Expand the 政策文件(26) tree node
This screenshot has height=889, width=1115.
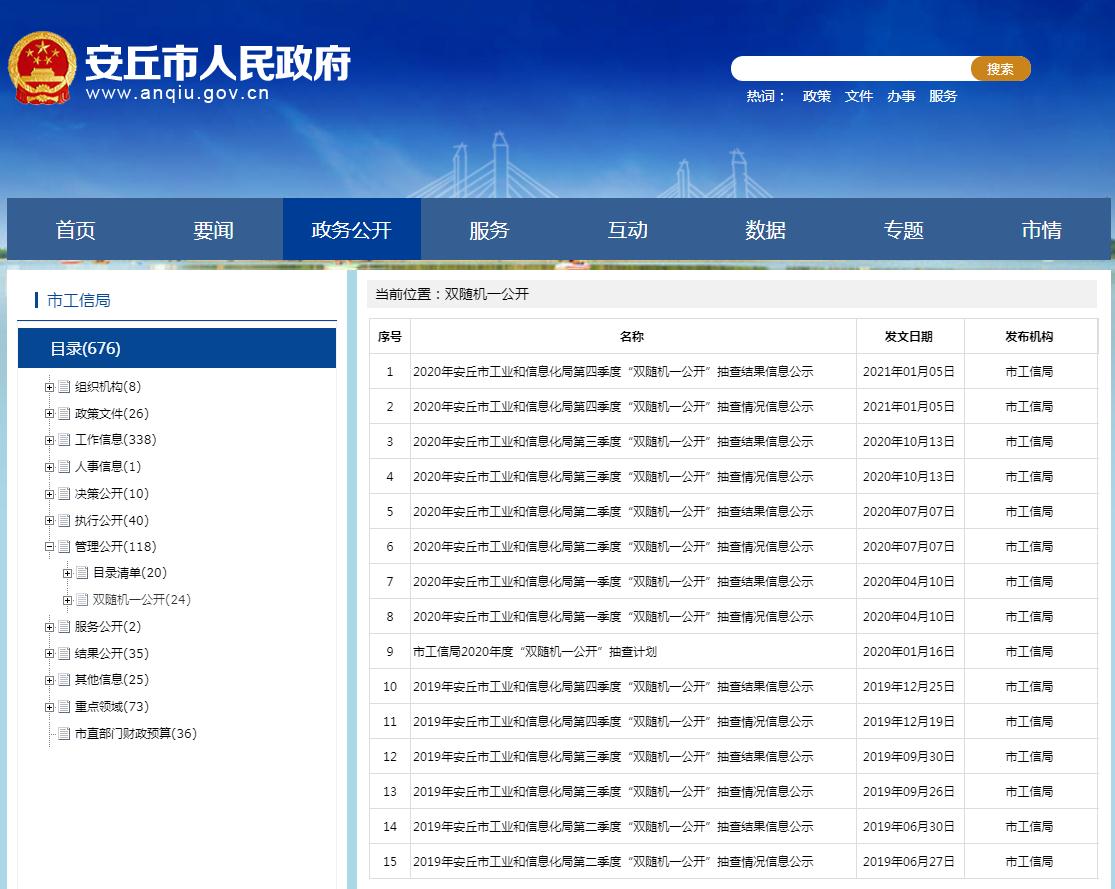click(x=49, y=414)
